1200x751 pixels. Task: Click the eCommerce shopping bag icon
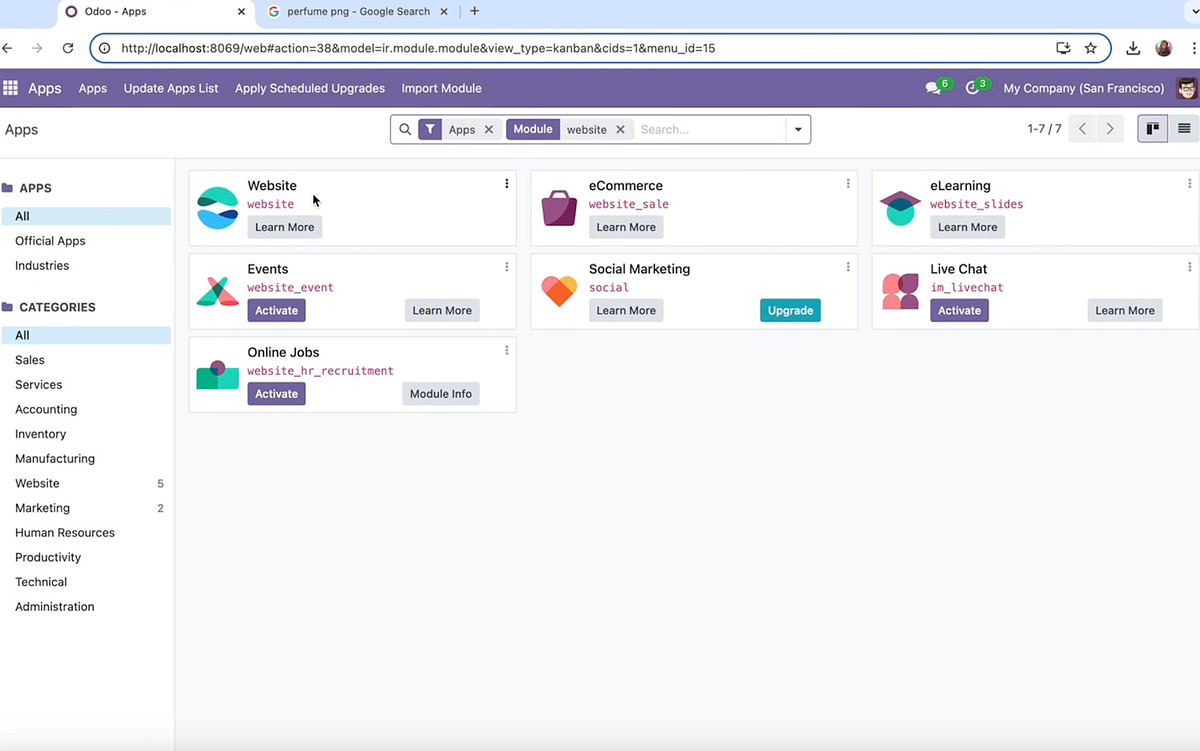pyautogui.click(x=558, y=208)
